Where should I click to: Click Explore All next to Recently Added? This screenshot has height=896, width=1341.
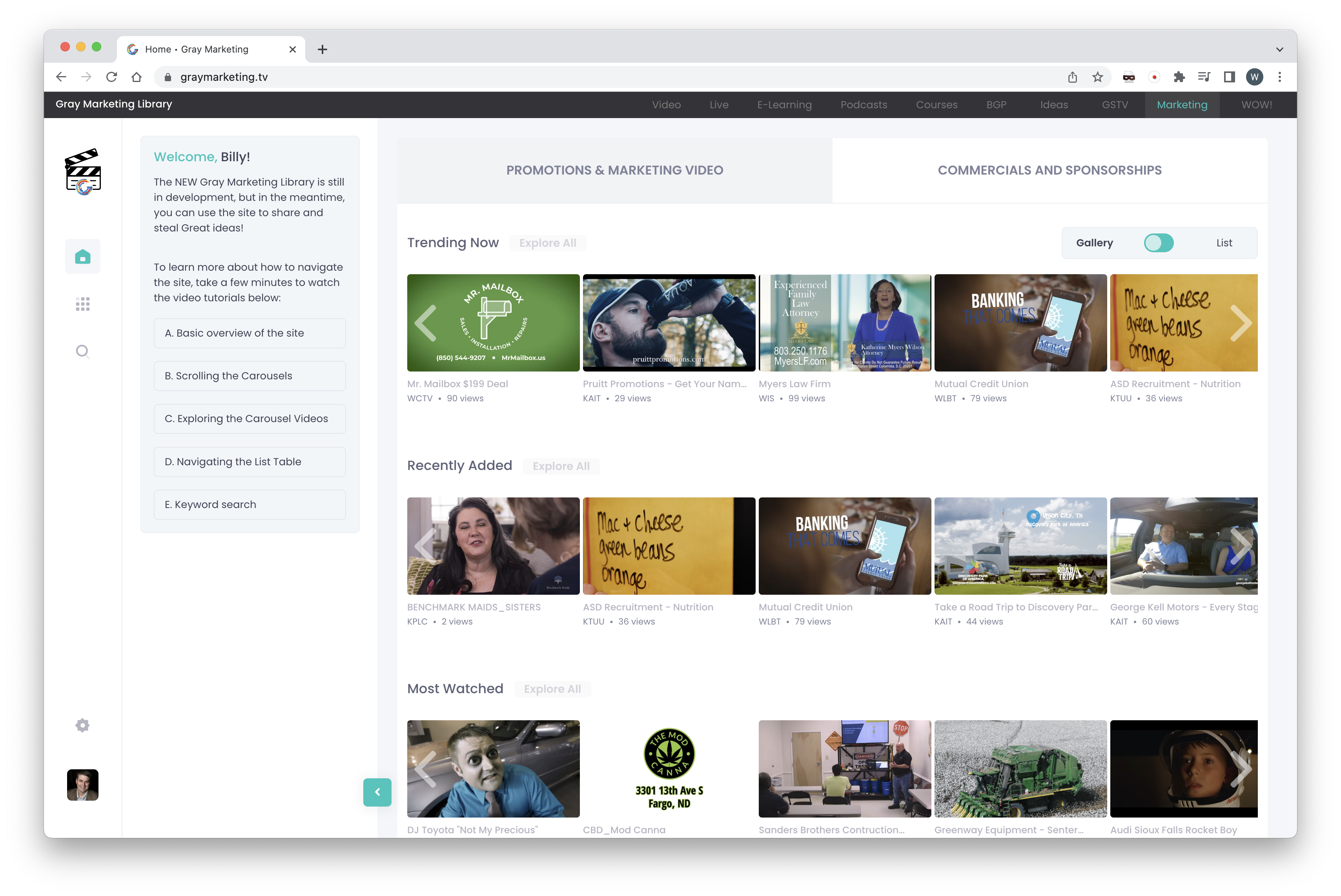point(561,466)
